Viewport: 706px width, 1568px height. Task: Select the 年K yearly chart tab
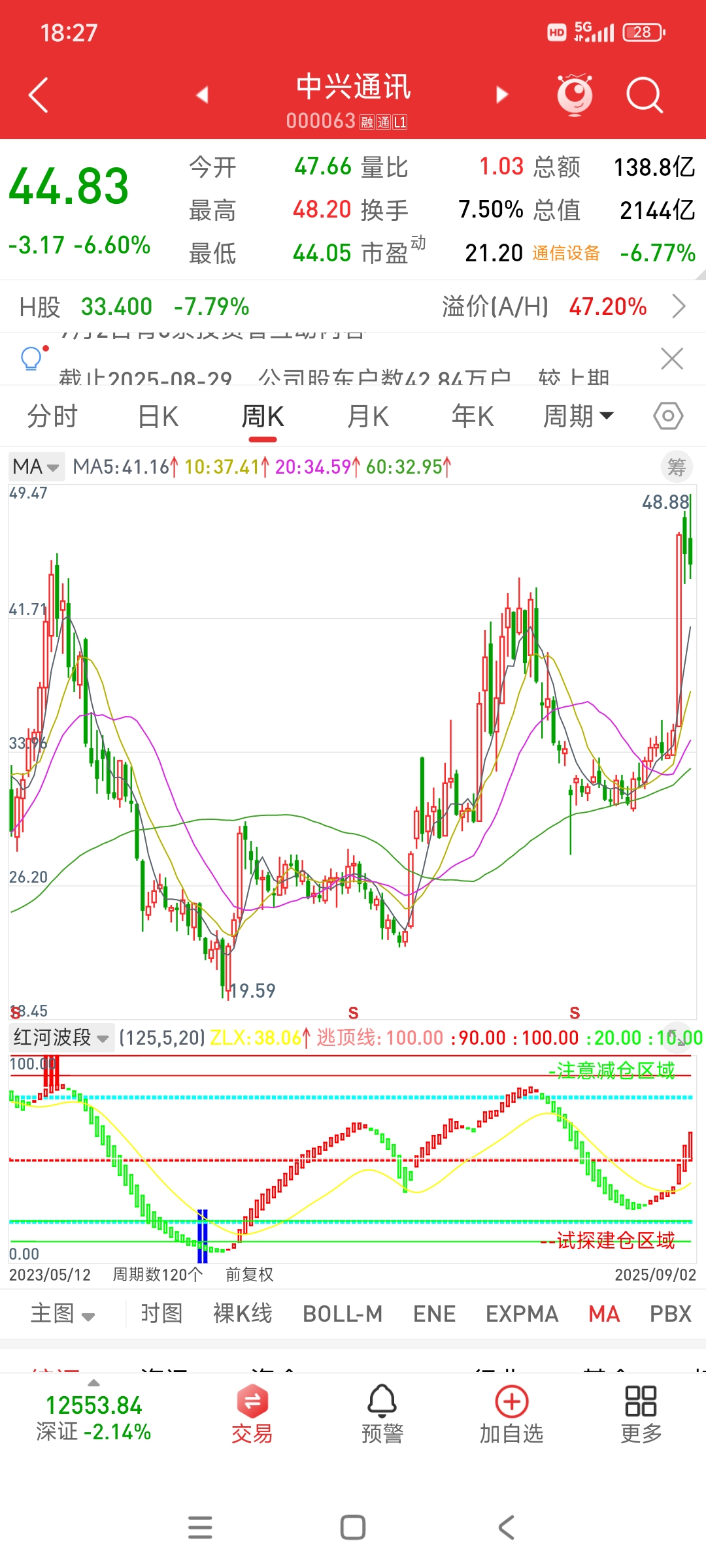pyautogui.click(x=473, y=416)
